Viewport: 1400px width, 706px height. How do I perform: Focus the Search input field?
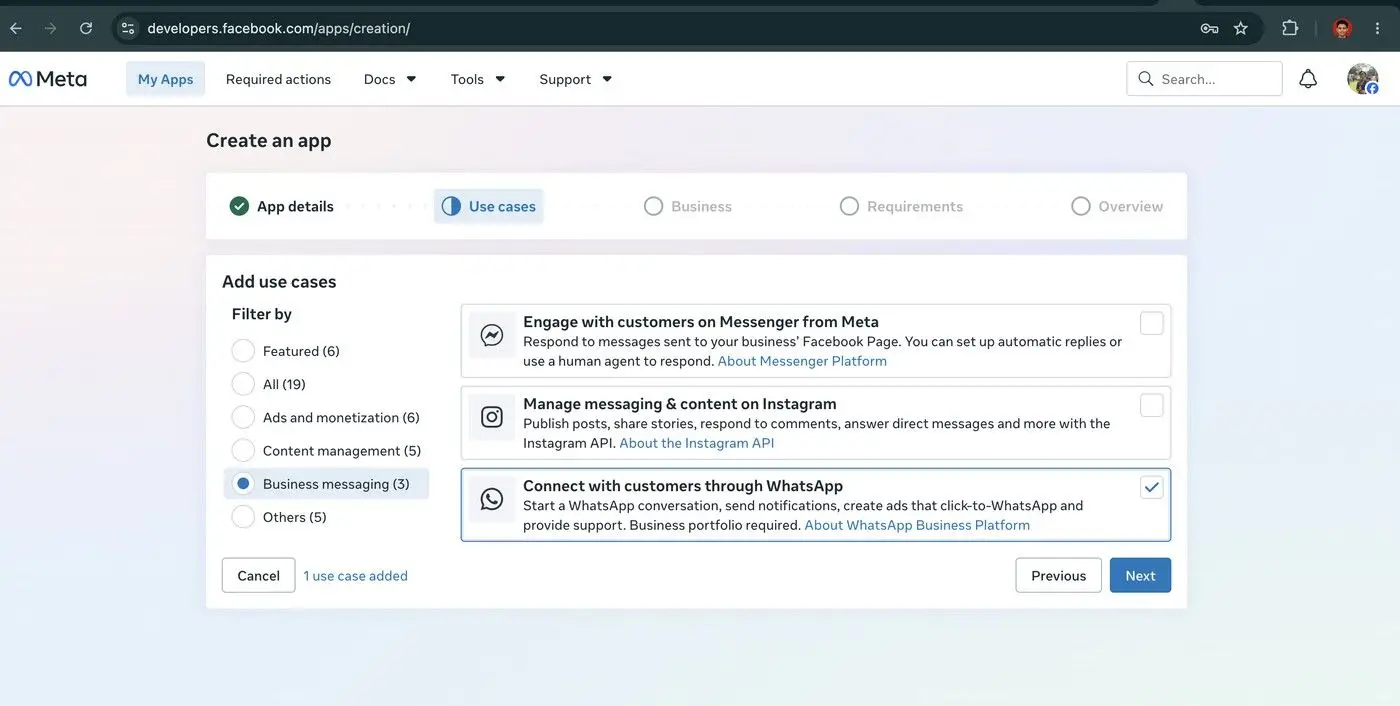click(1204, 79)
